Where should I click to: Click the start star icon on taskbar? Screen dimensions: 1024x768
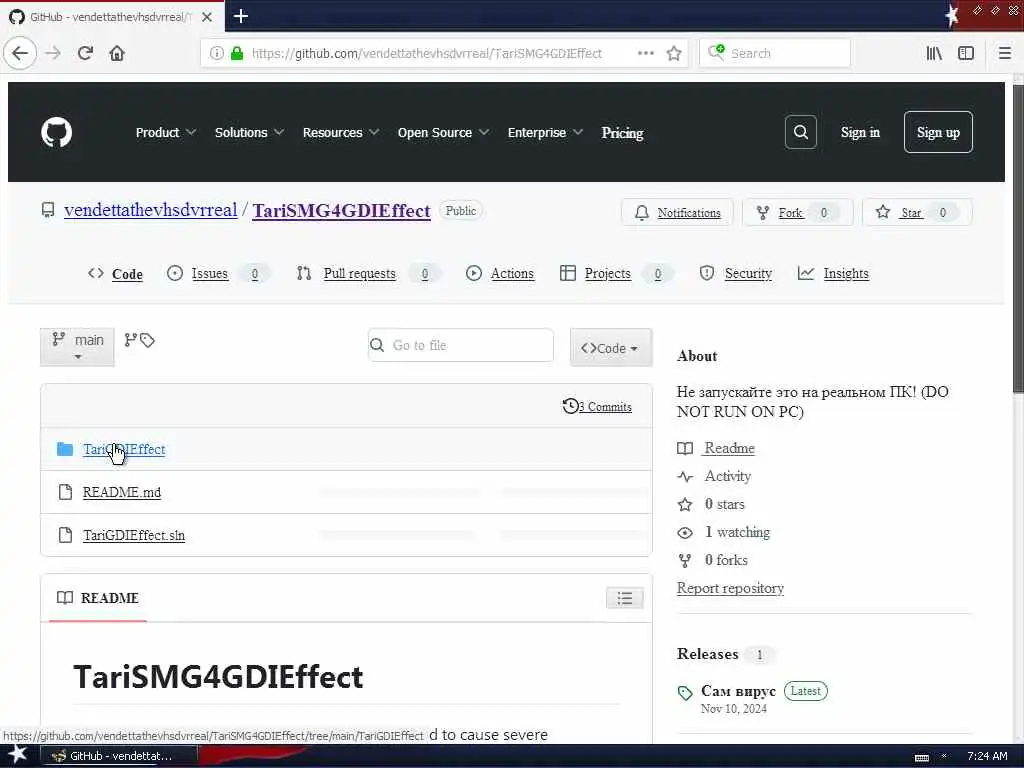18,755
